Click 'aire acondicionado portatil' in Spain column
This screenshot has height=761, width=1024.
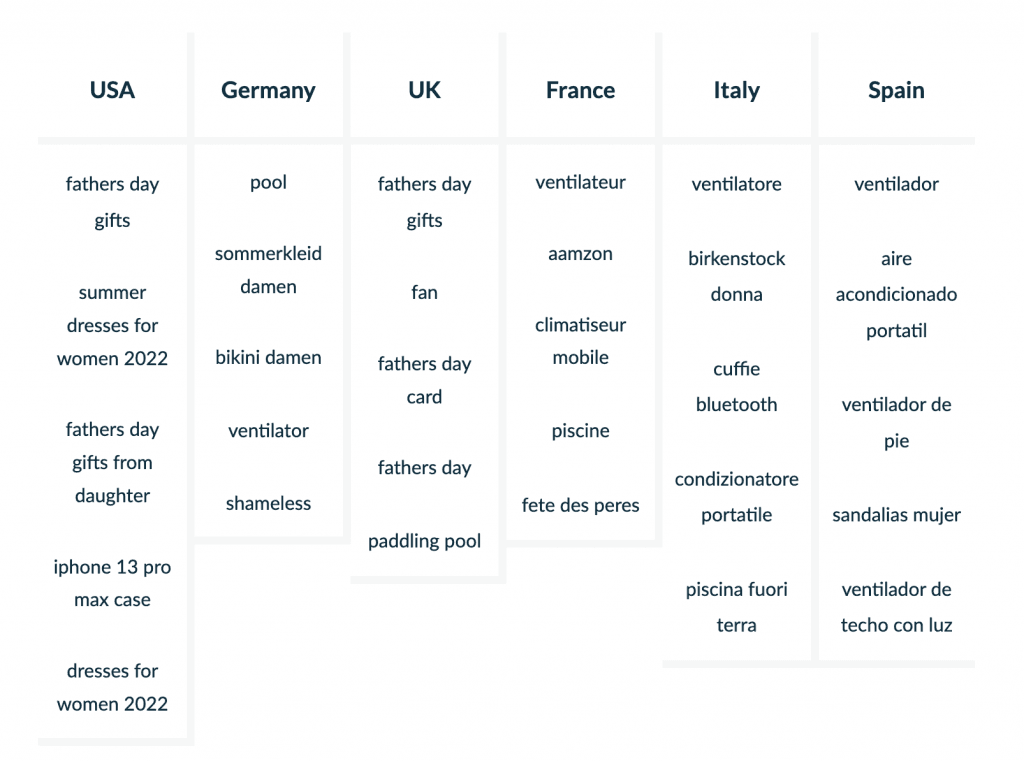pos(896,295)
